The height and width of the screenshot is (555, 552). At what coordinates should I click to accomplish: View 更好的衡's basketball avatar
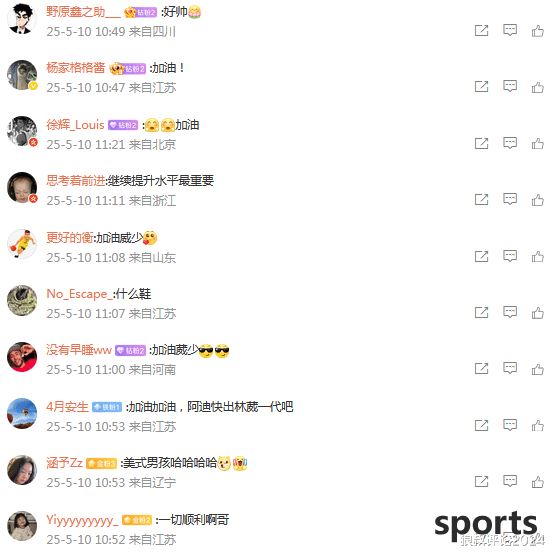tap(22, 244)
